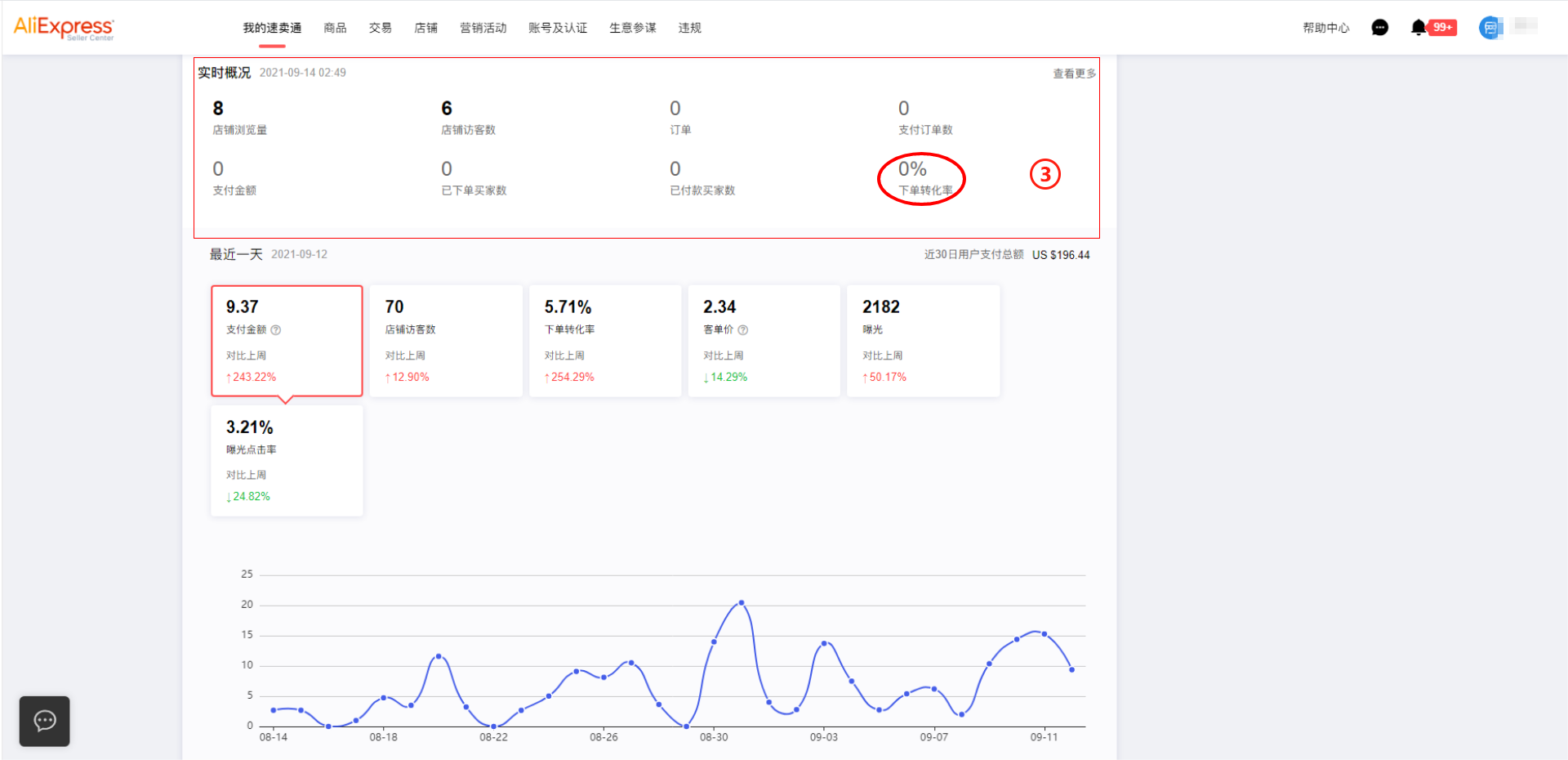Open the 交易 menu

click(x=380, y=28)
